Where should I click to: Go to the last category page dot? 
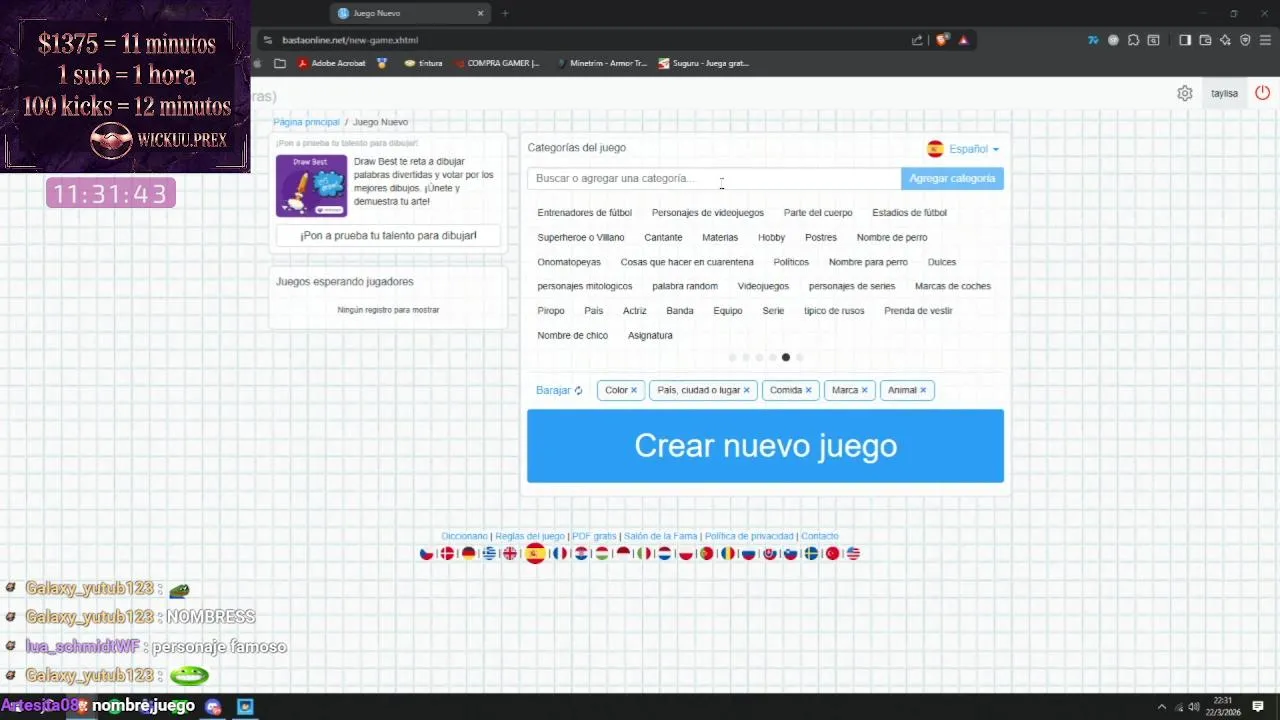(799, 357)
